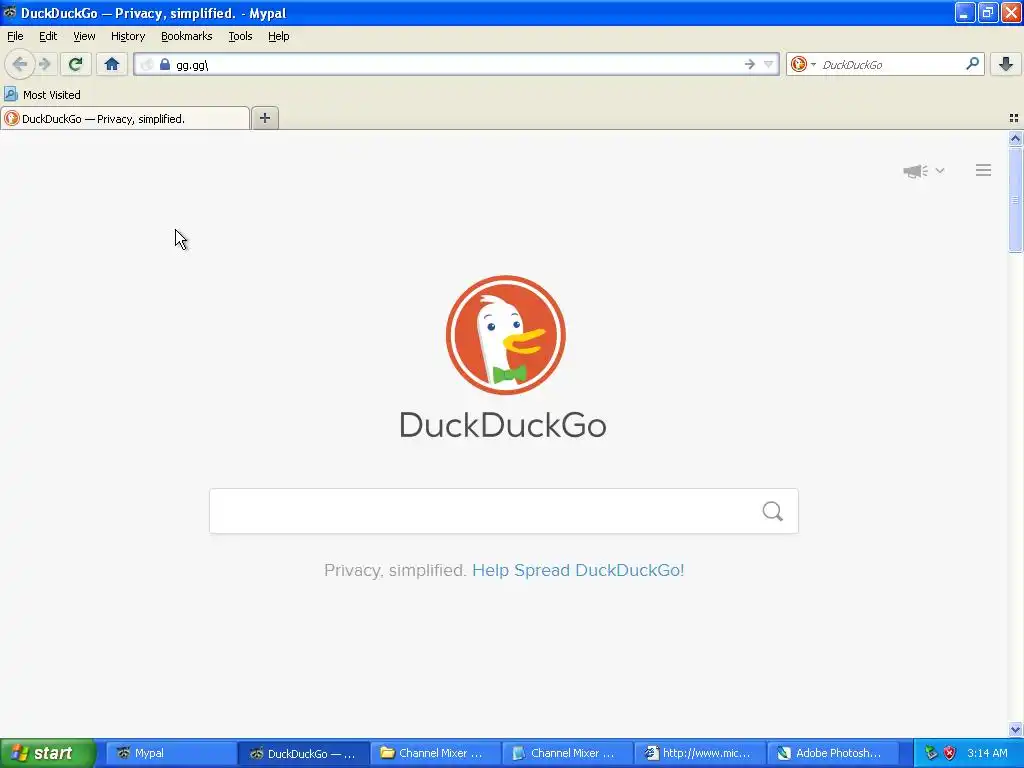
Task: Click the Go arrow in address bar
Action: (x=749, y=64)
